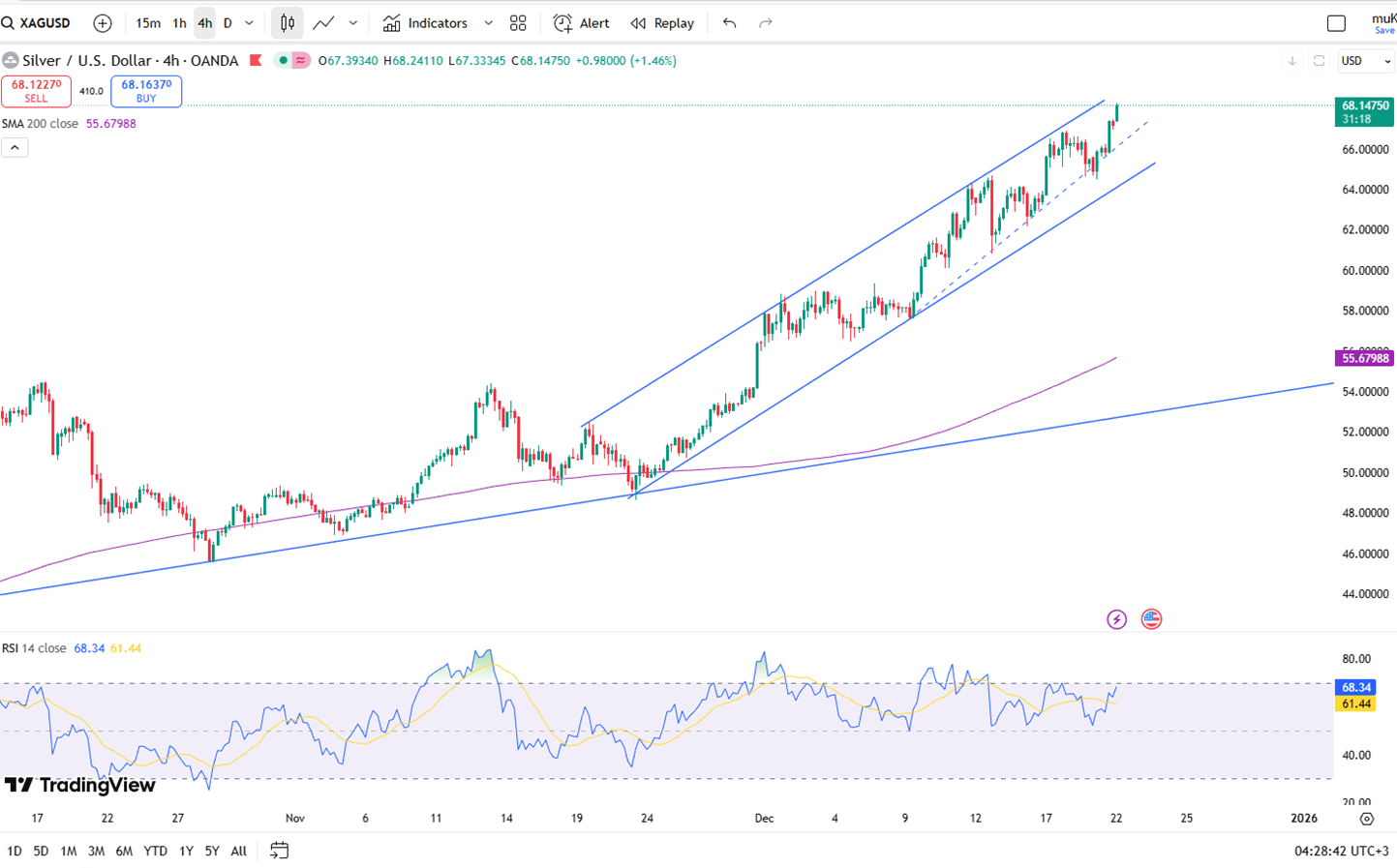The height and width of the screenshot is (868, 1397).
Task: Collapse the indicator legend chevron
Action: click(15, 147)
